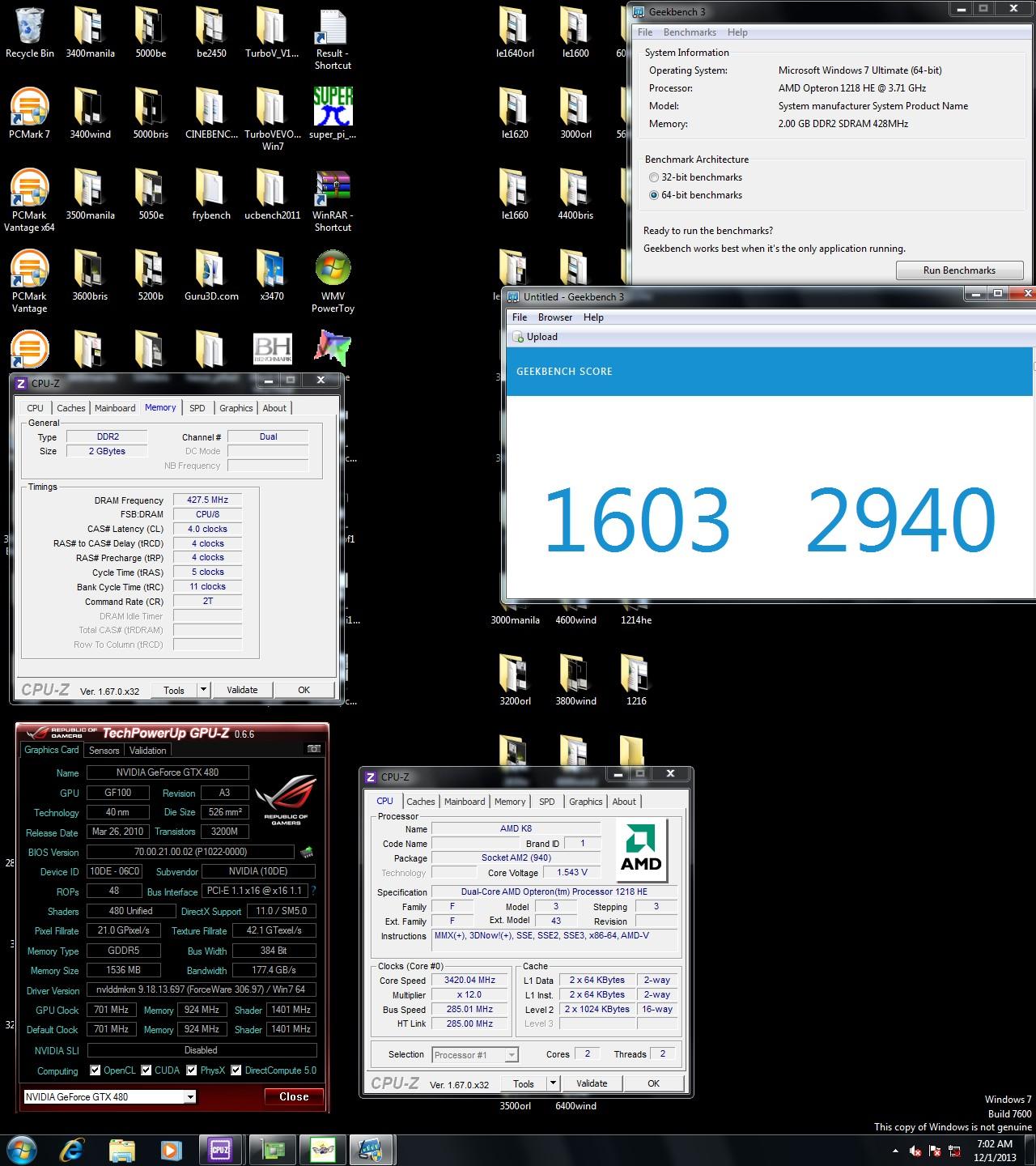The image size is (1036, 1166).
Task: Select the 3800wind folder icon
Action: pyautogui.click(x=575, y=680)
